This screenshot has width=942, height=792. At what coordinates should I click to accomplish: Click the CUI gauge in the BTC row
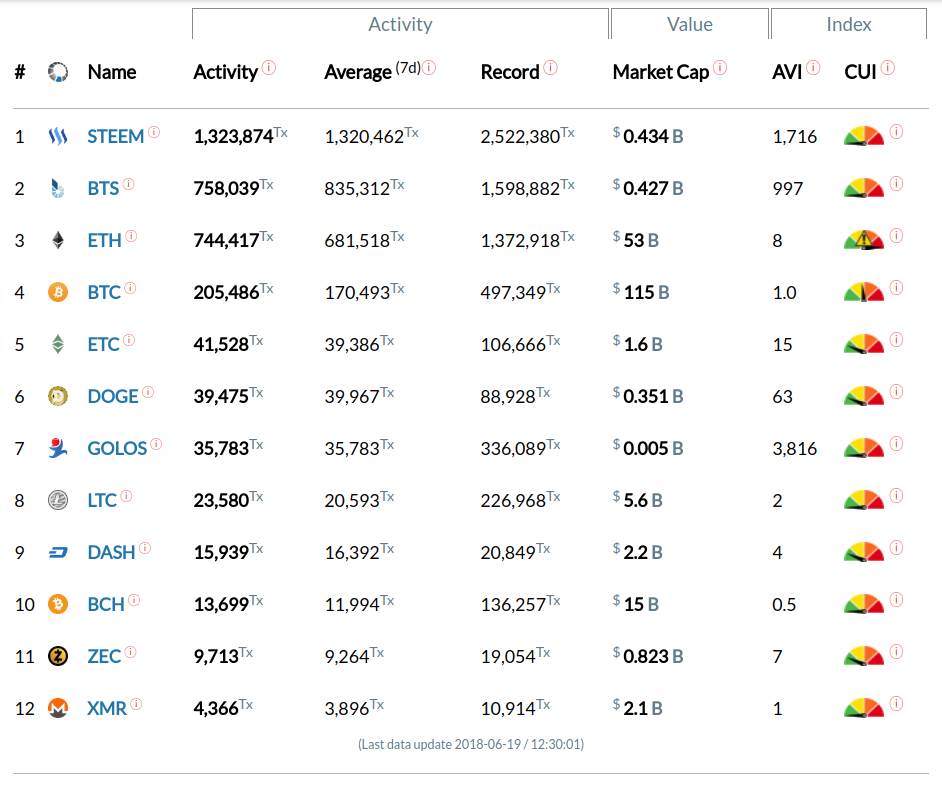pos(864,293)
